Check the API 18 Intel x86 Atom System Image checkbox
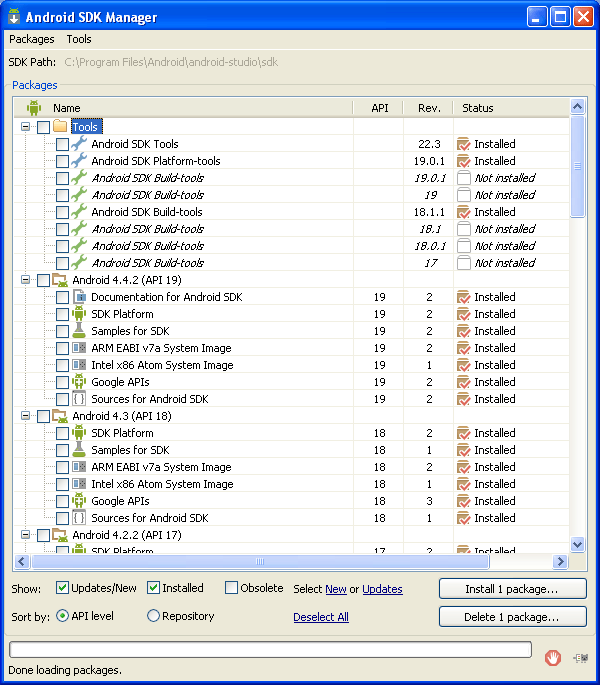 [62, 484]
